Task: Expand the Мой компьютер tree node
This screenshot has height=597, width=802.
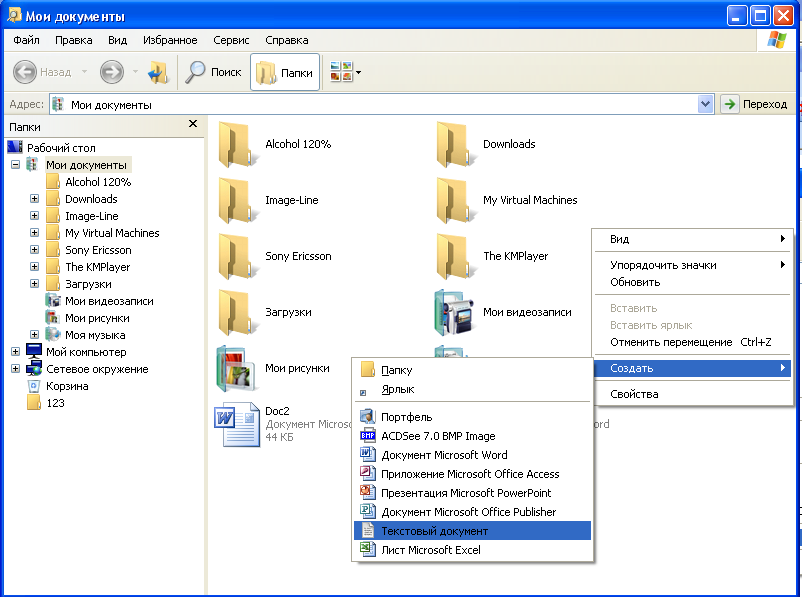Action: [15, 351]
